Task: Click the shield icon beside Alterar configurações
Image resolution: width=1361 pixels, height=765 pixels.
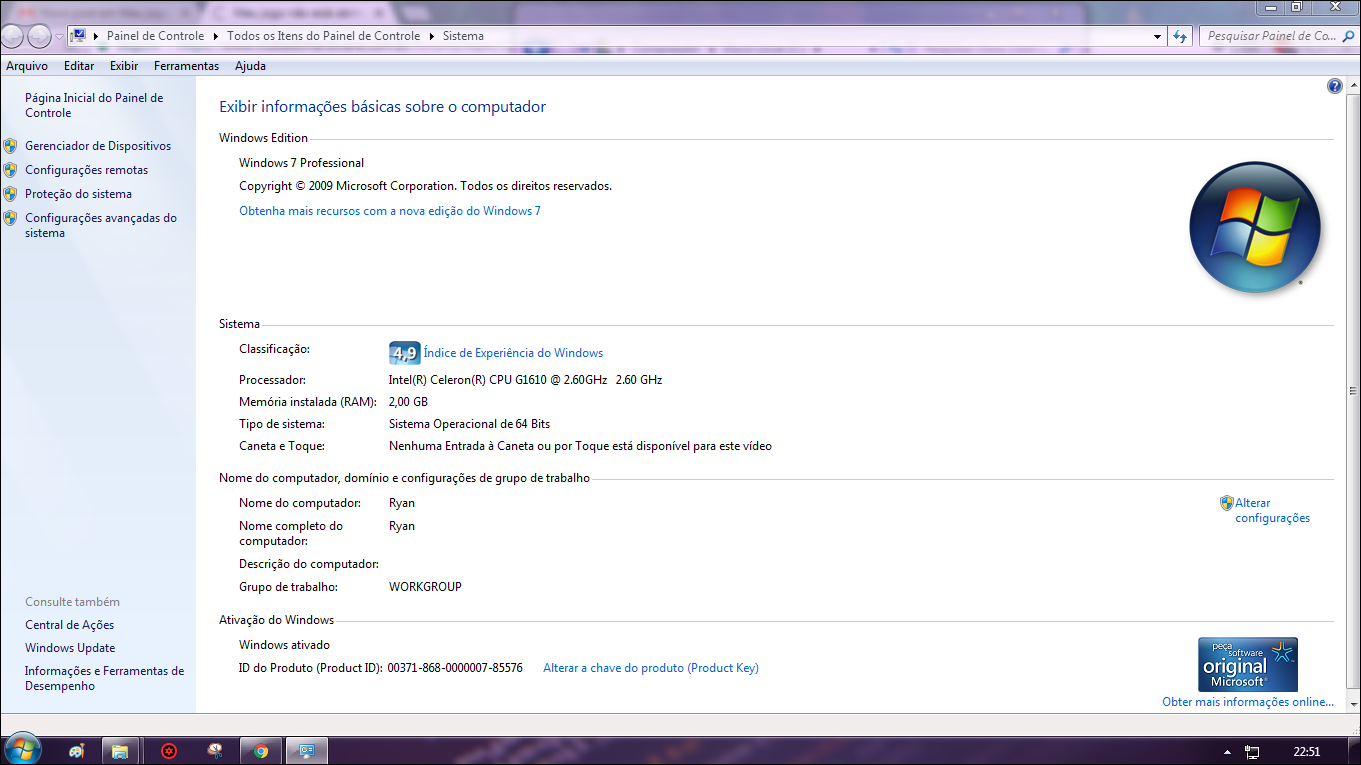Action: point(1226,503)
